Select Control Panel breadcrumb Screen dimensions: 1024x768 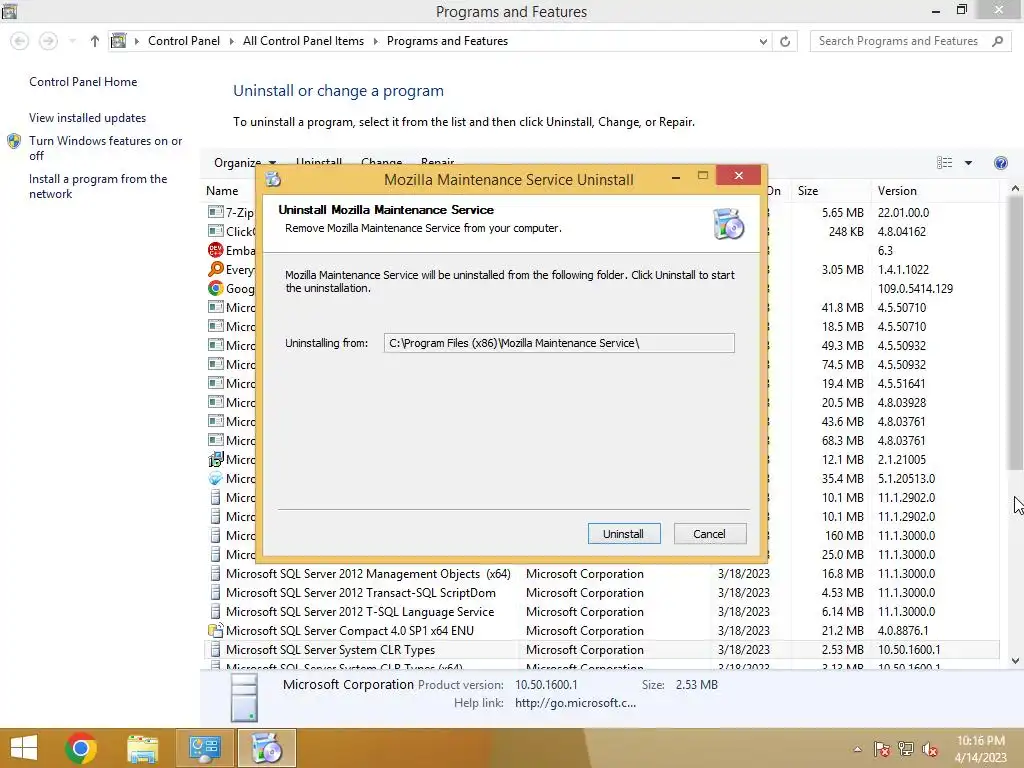point(184,40)
